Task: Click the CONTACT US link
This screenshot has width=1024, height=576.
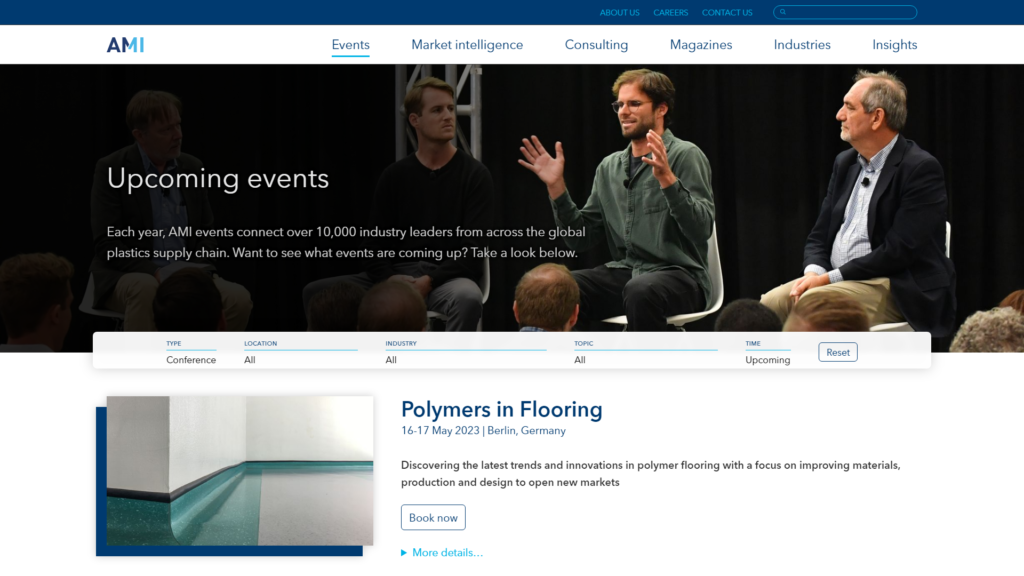Action: pyautogui.click(x=727, y=12)
